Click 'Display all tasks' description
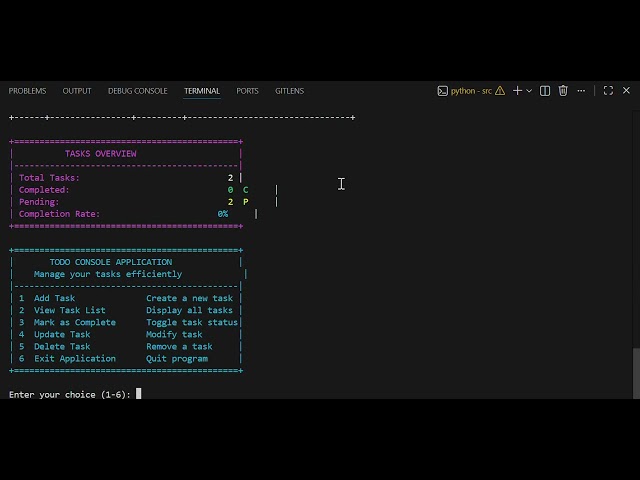 (189, 310)
